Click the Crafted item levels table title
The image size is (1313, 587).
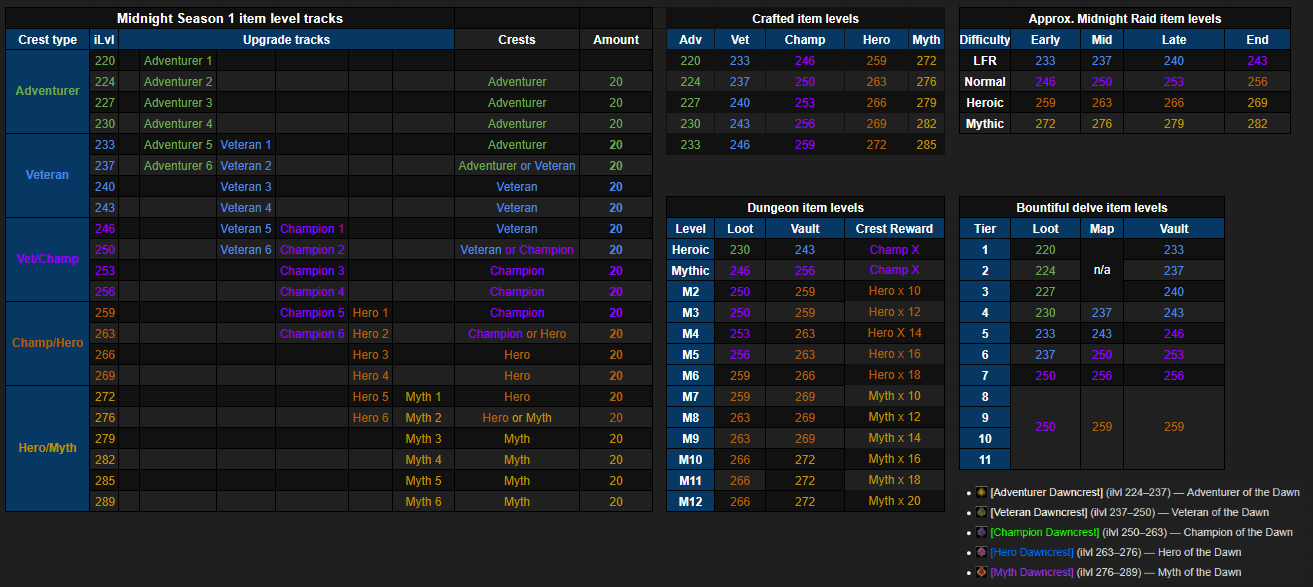click(x=804, y=19)
